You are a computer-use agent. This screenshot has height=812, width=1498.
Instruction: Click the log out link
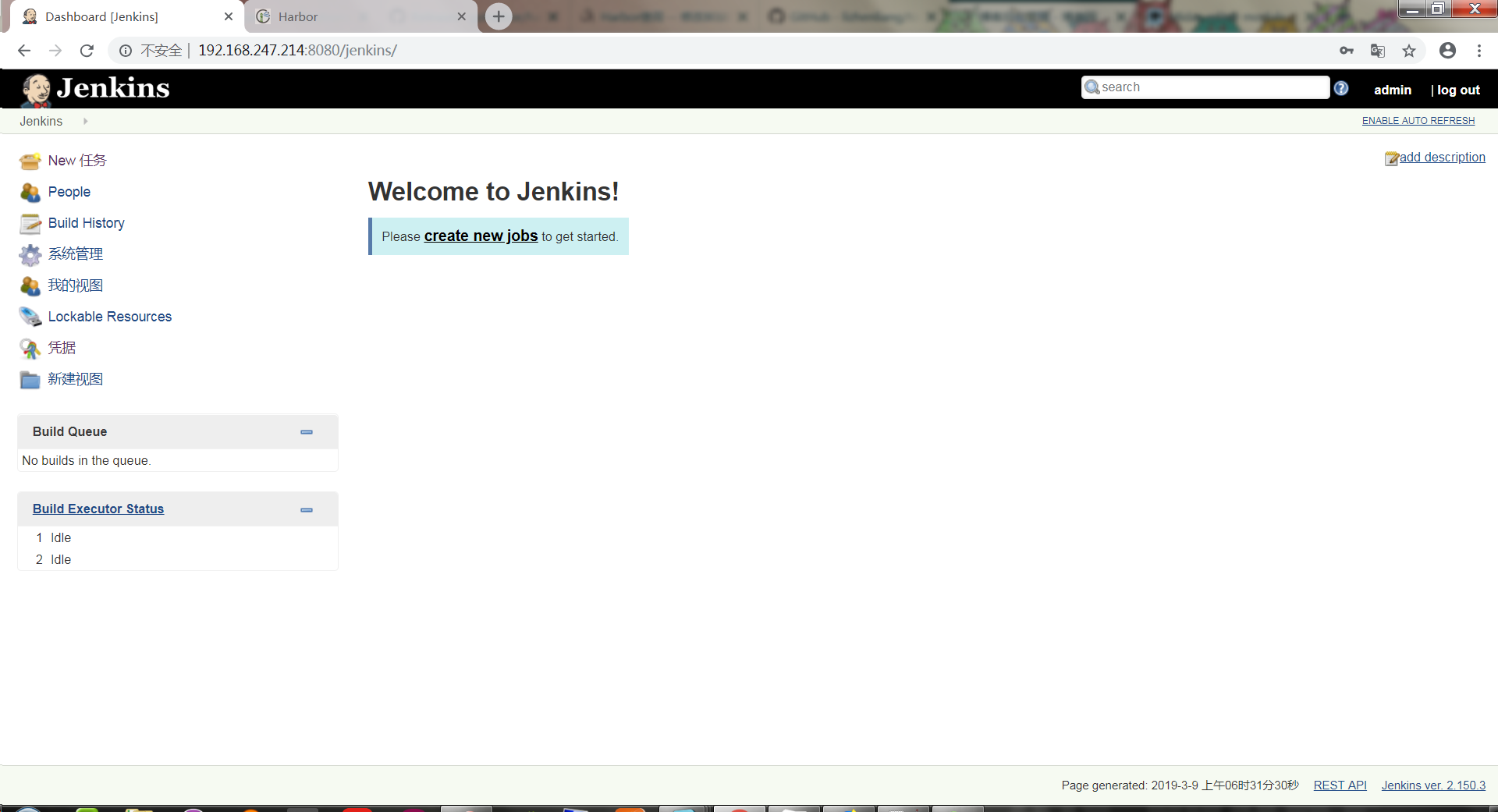coord(1458,90)
